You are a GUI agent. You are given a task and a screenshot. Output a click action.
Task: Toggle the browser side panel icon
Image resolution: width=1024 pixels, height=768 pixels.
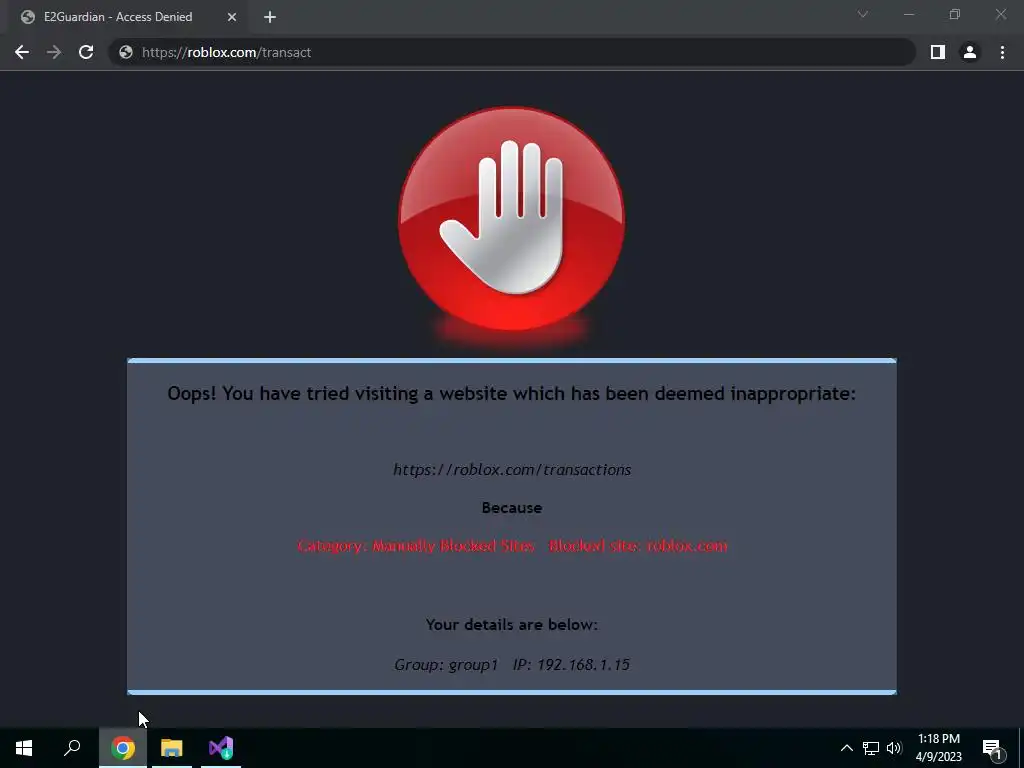938,52
